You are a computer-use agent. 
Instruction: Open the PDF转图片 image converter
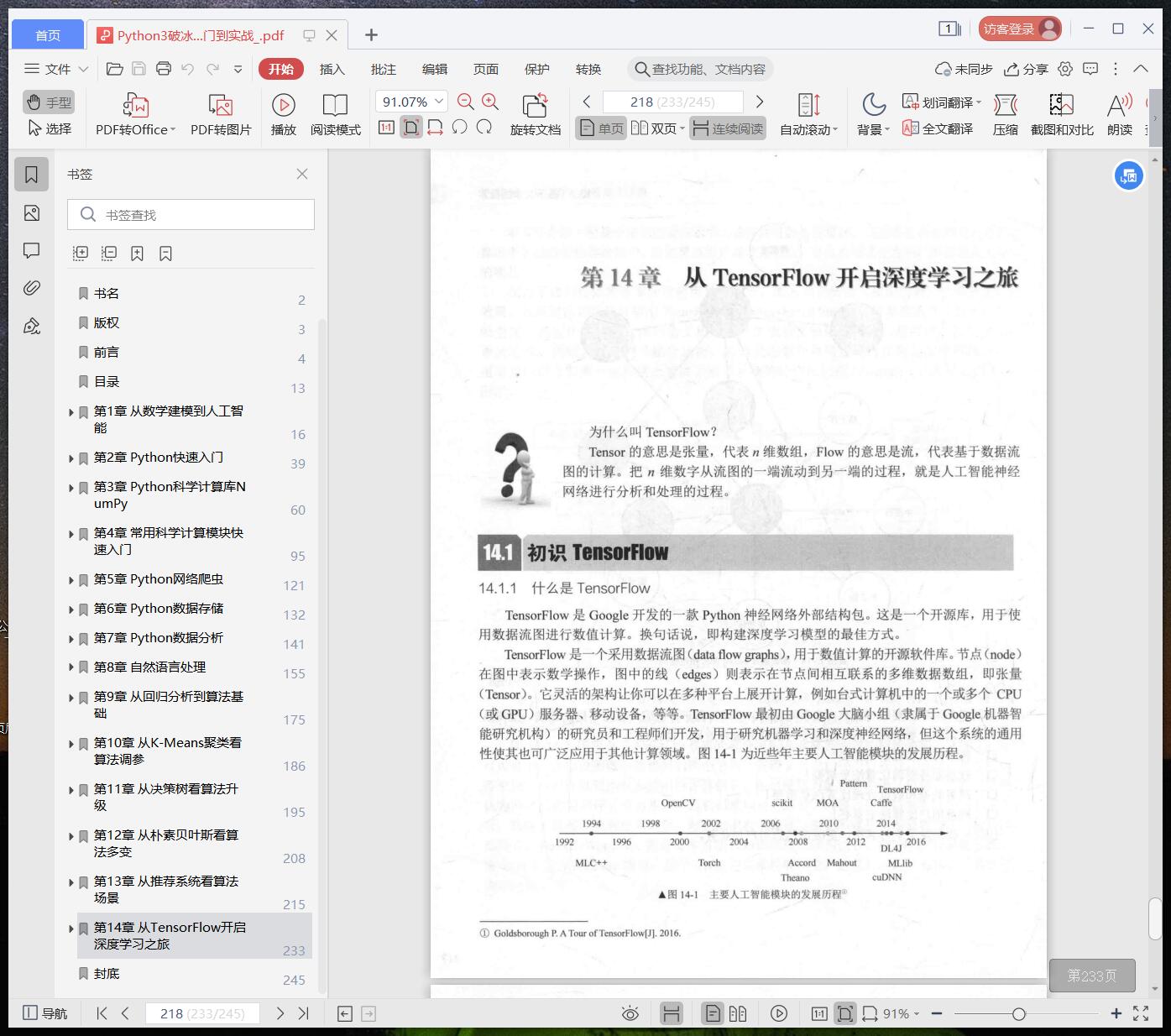click(x=221, y=115)
